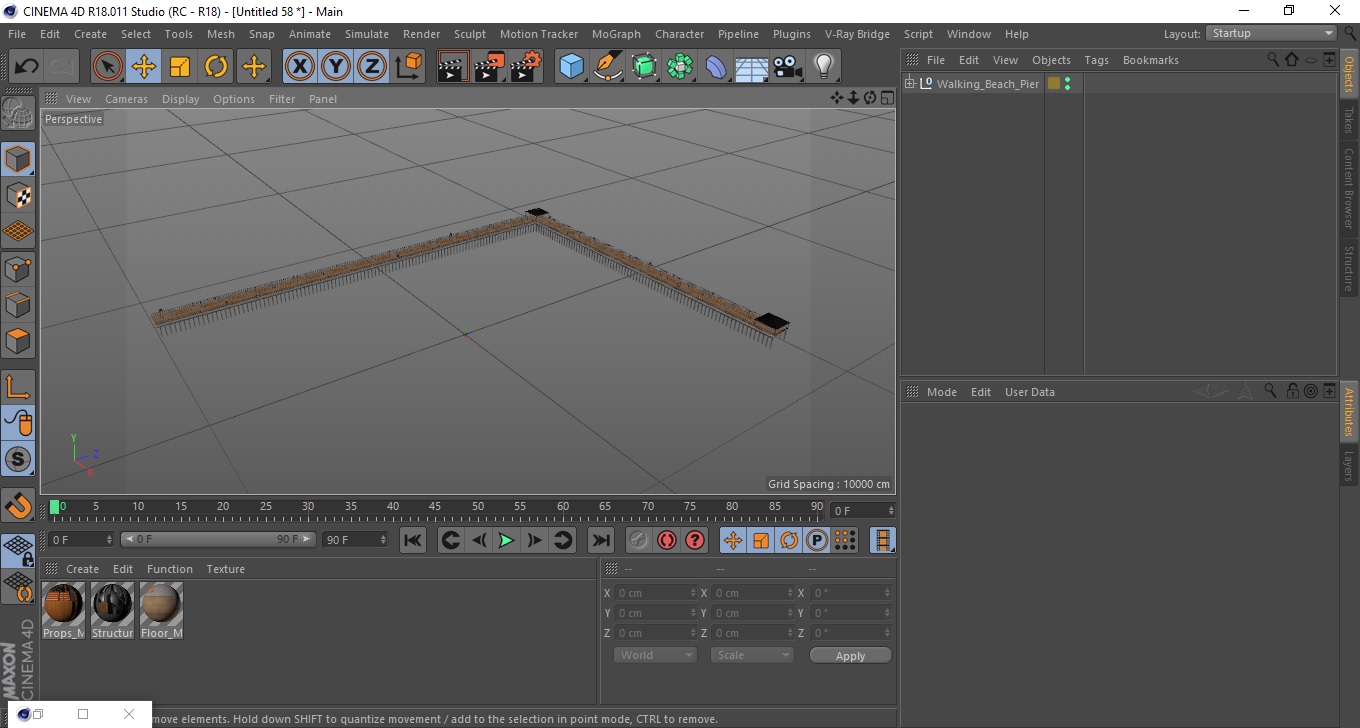The image size is (1360, 728).
Task: Add a Camera object
Action: pos(788,67)
